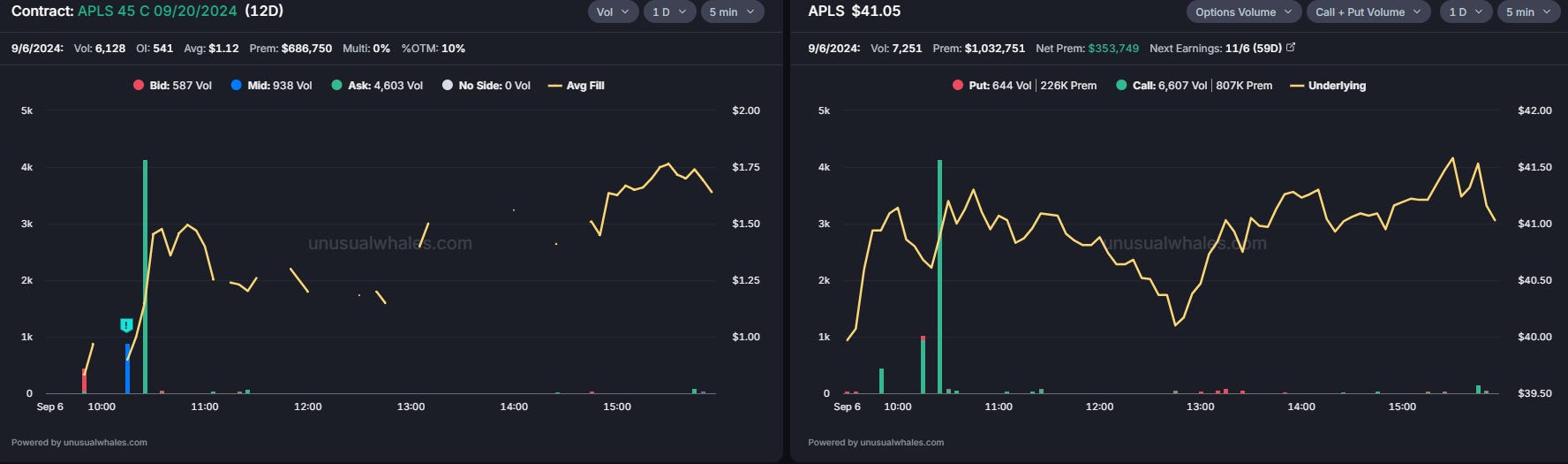Click the Vol: 7,251 stat
The image size is (1568, 464).
896,49
